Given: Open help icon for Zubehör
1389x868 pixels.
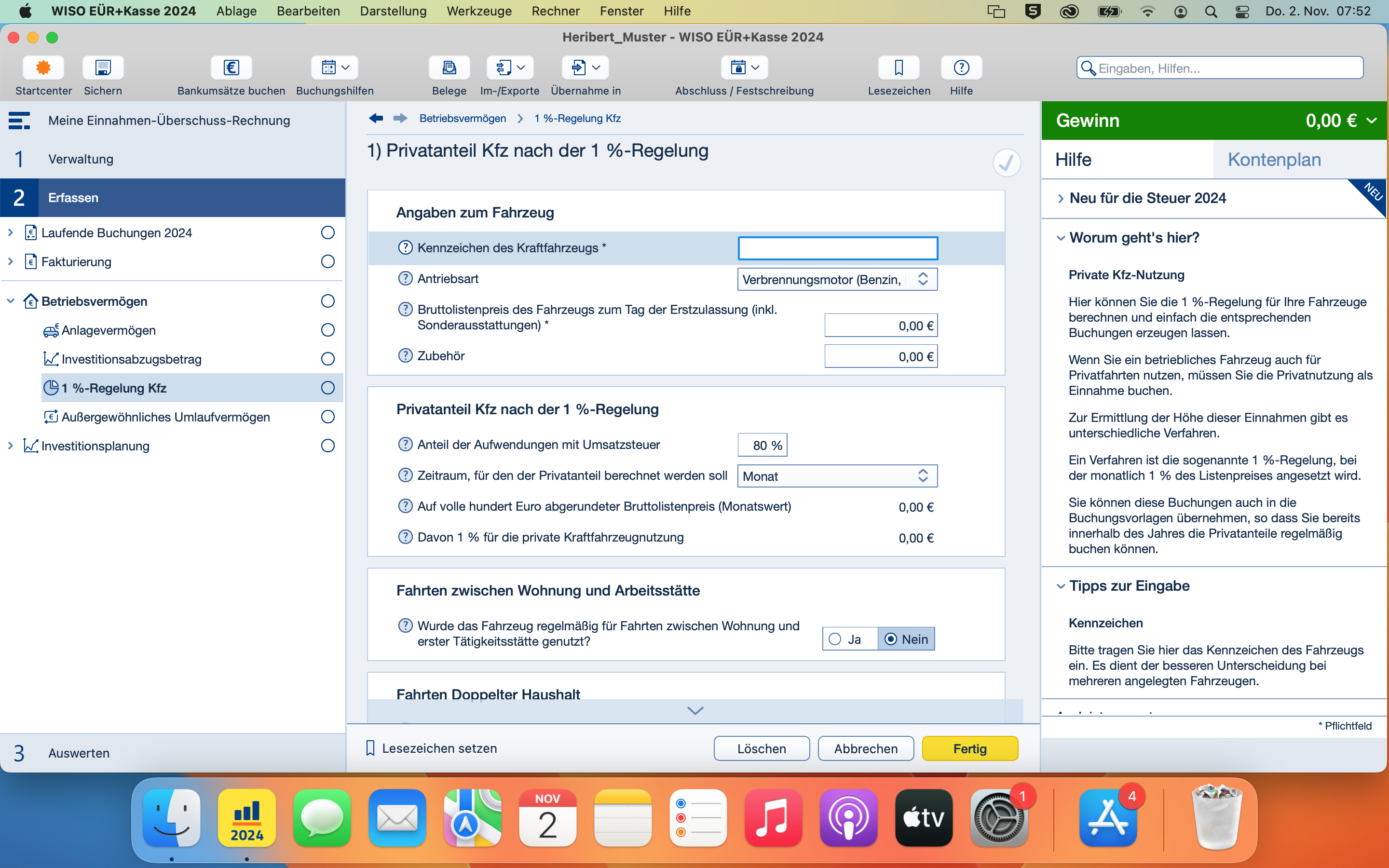Looking at the screenshot, I should click(x=405, y=355).
